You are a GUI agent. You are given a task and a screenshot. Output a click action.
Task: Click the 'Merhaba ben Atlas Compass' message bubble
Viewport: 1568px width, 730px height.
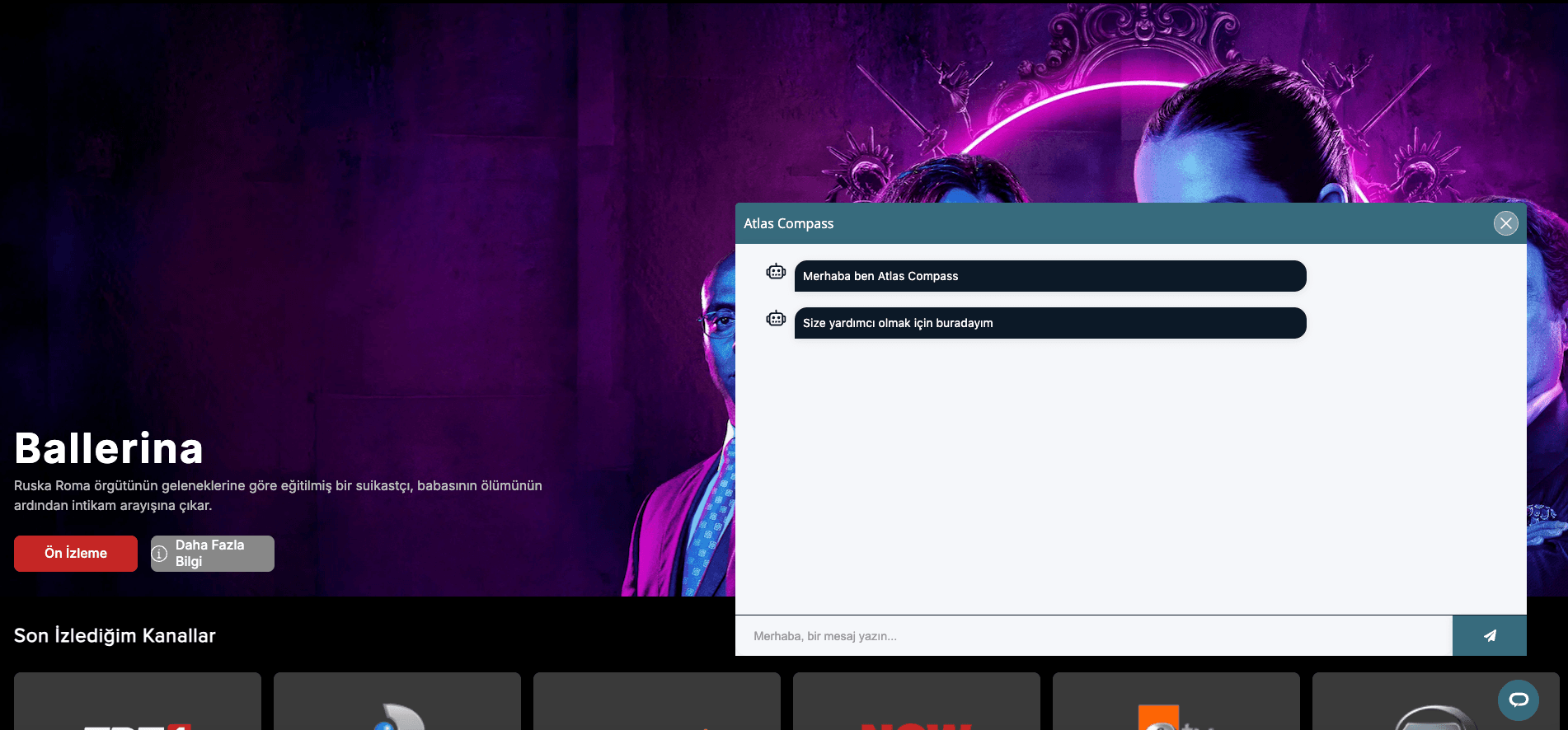[x=1049, y=276]
